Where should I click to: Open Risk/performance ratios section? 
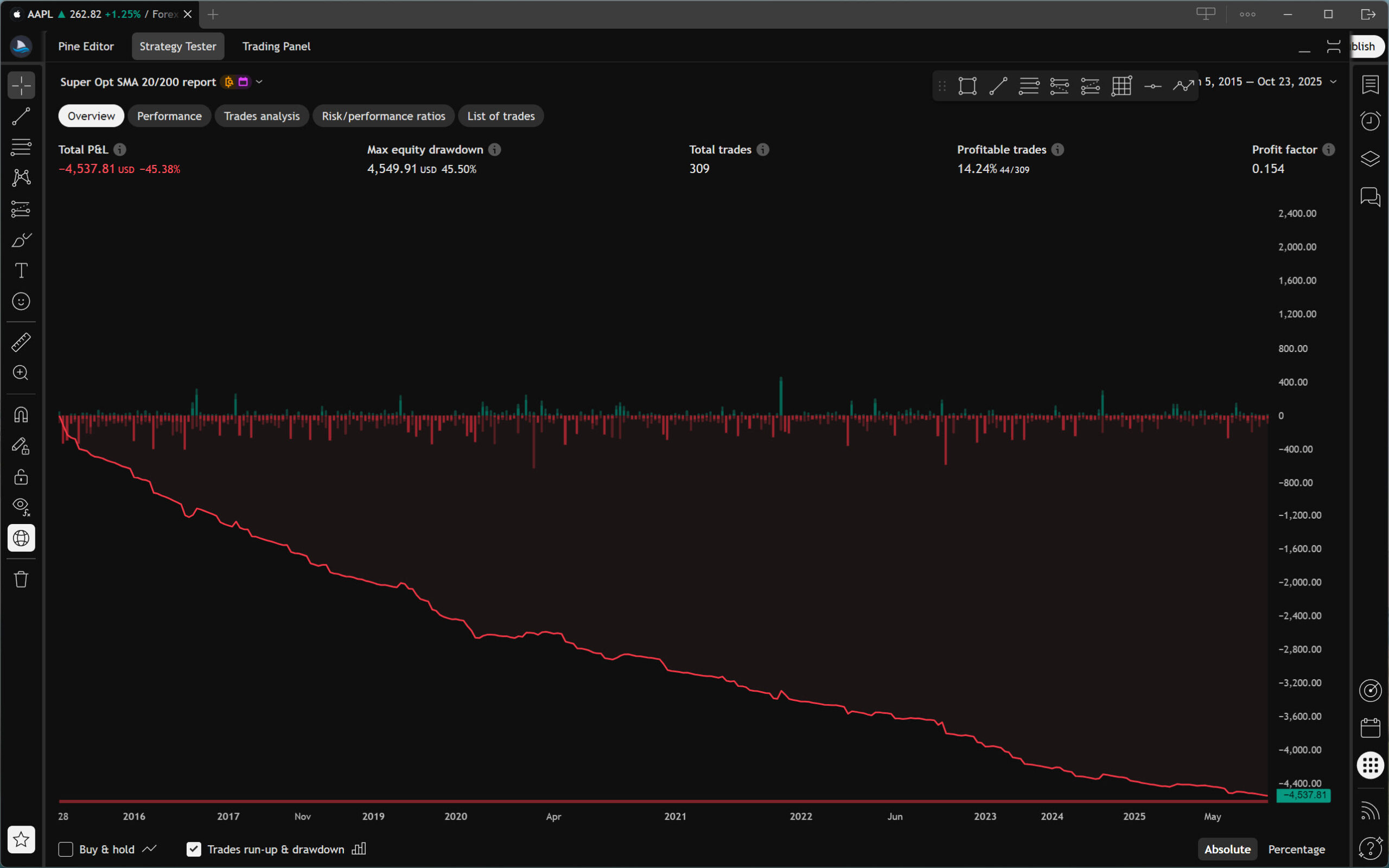tap(384, 116)
